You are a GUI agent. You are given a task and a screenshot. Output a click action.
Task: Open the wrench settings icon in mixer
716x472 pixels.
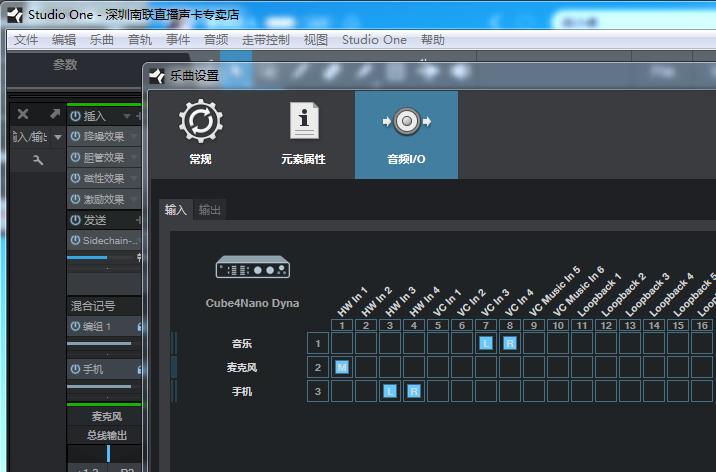(38, 160)
